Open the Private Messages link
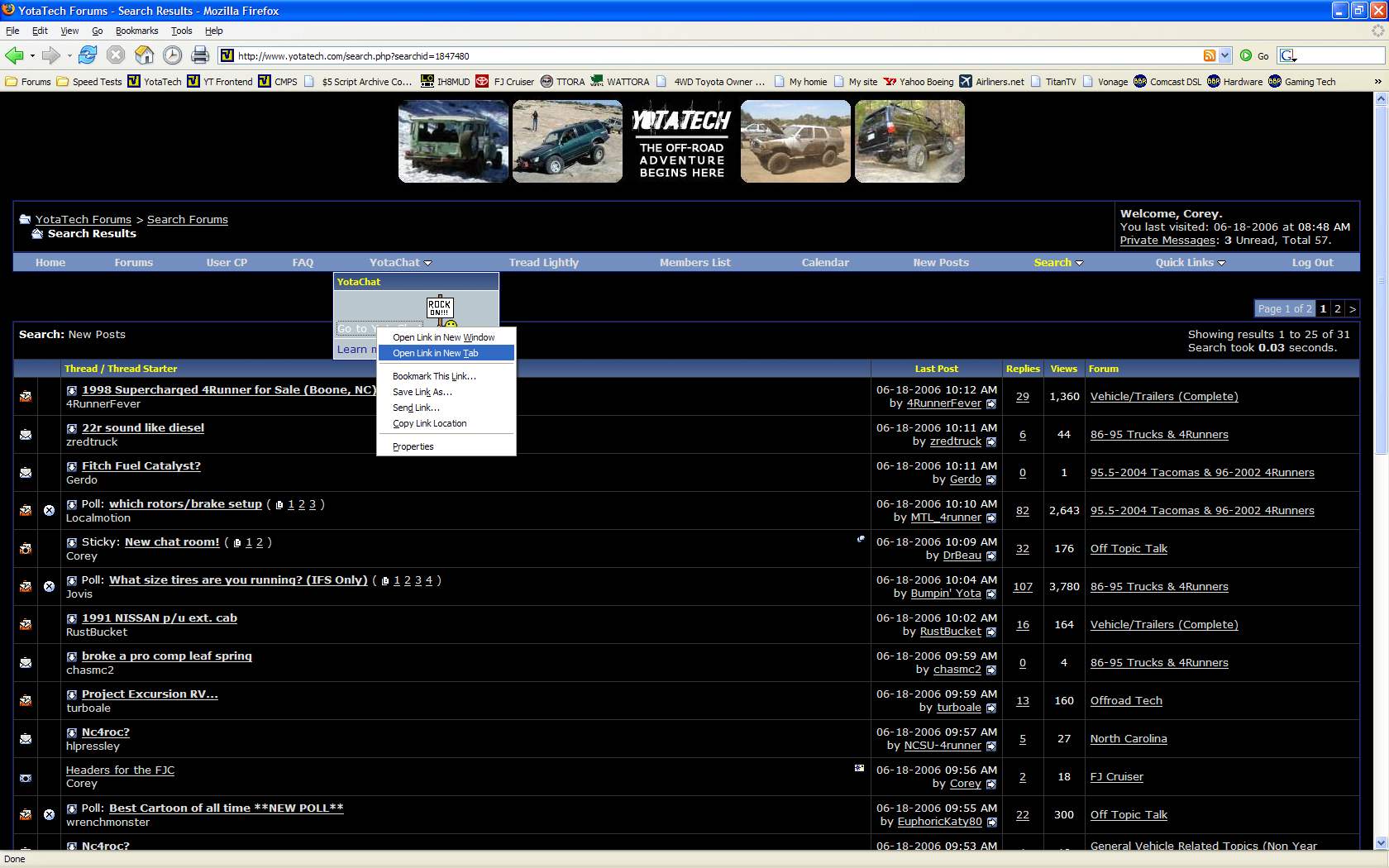 pyautogui.click(x=1167, y=240)
